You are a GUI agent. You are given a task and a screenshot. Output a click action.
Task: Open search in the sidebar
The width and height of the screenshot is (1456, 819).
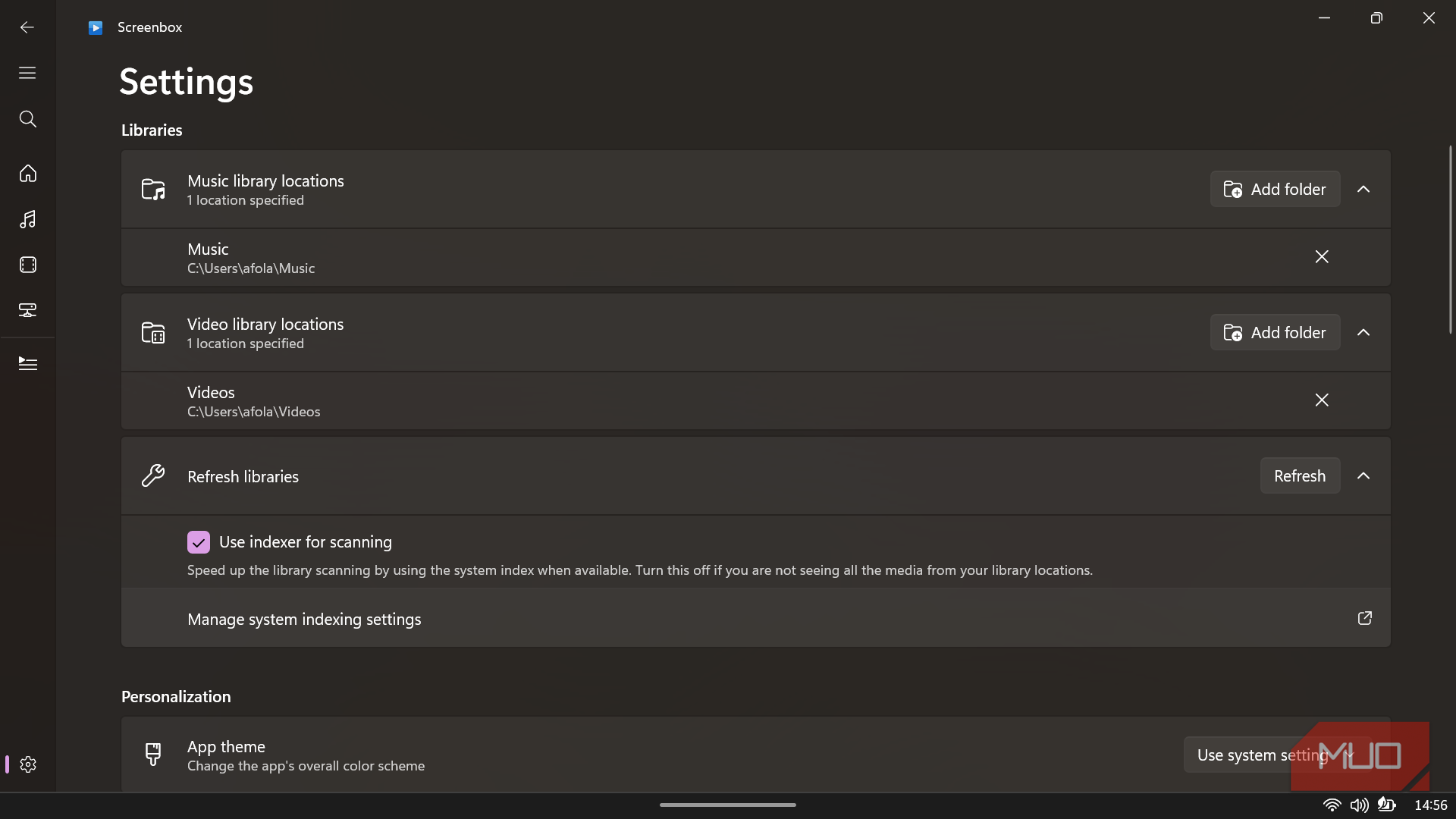(x=27, y=119)
